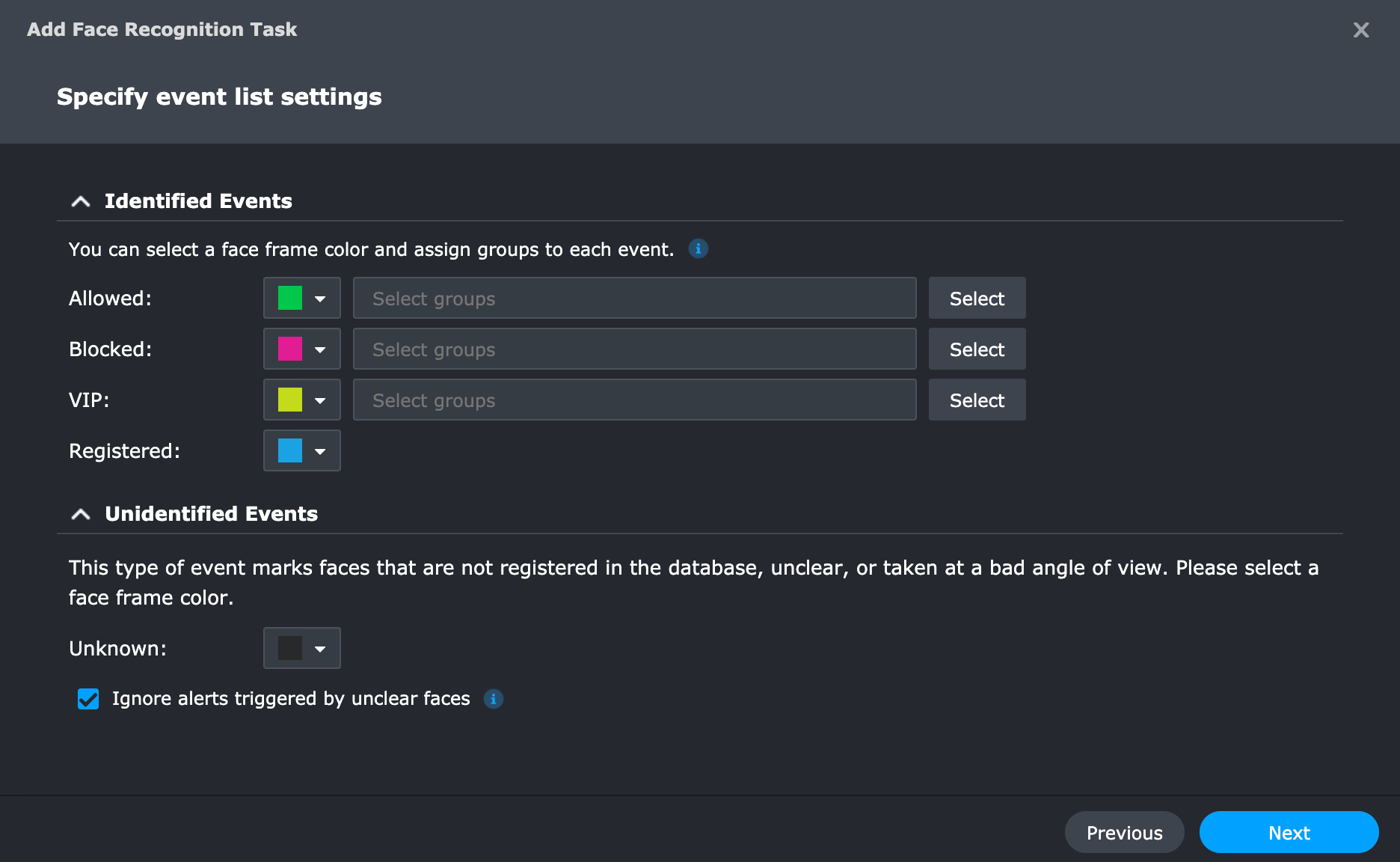Click the yellow VIP color swatch
This screenshot has width=1400, height=862.
click(290, 400)
